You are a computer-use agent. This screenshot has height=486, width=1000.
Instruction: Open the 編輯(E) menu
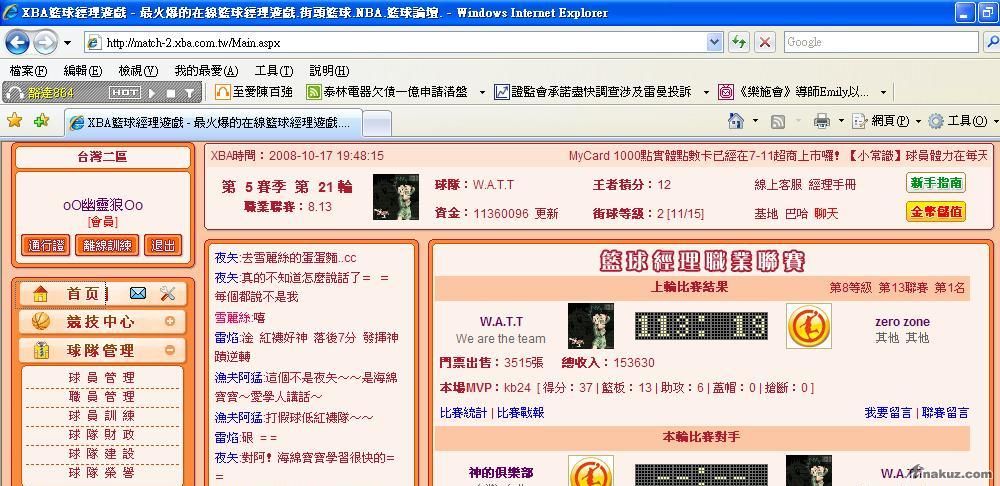tap(83, 71)
